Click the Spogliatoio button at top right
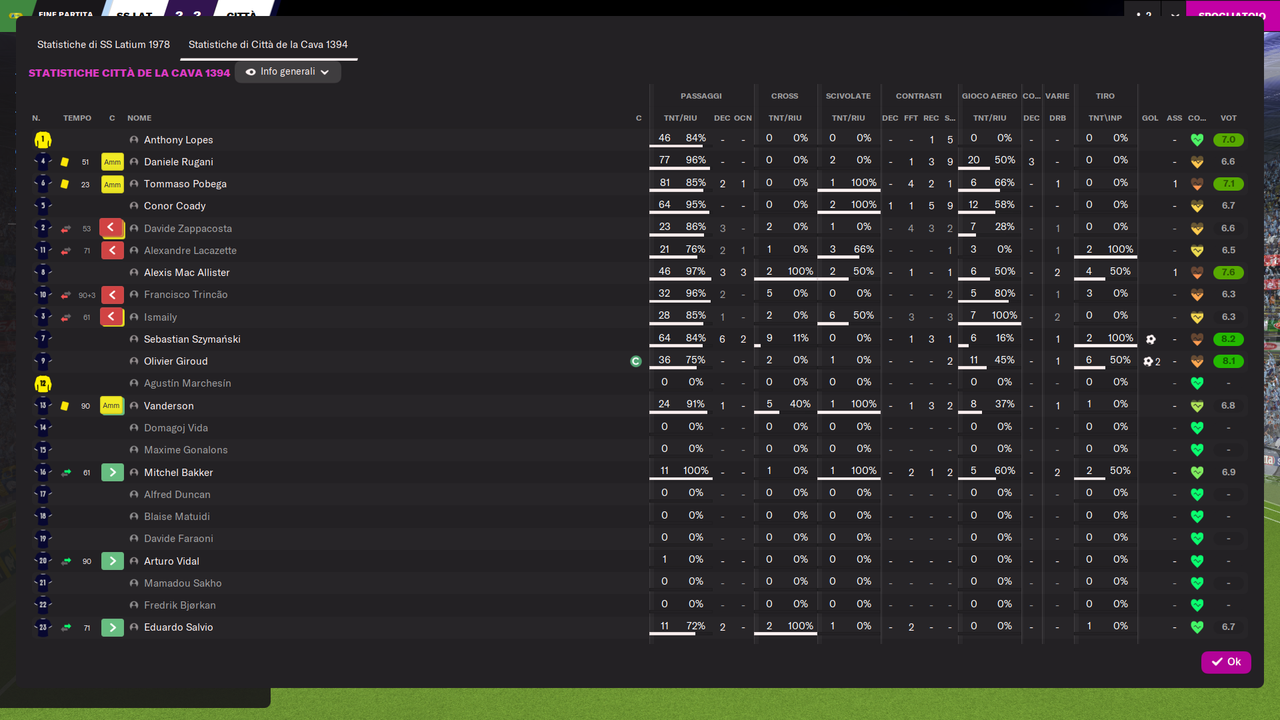Viewport: 1280px width, 720px height. [1232, 15]
